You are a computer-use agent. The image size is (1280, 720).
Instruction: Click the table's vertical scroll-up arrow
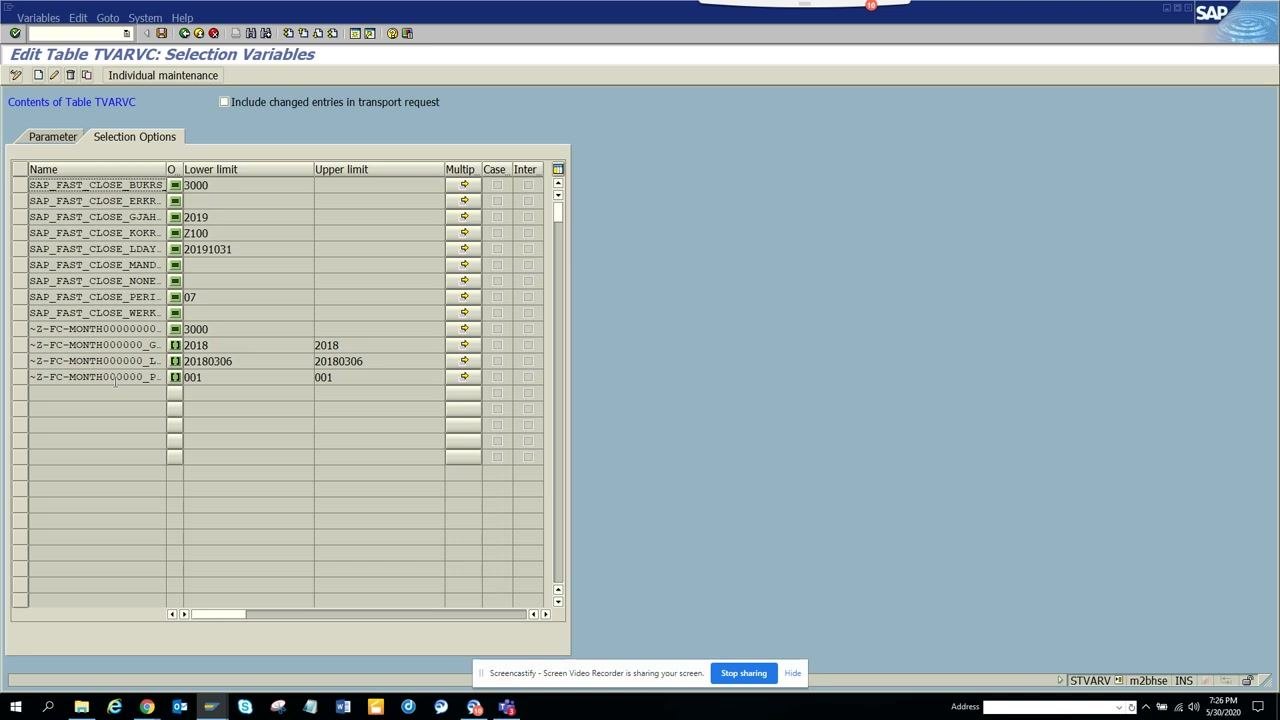[x=558, y=184]
